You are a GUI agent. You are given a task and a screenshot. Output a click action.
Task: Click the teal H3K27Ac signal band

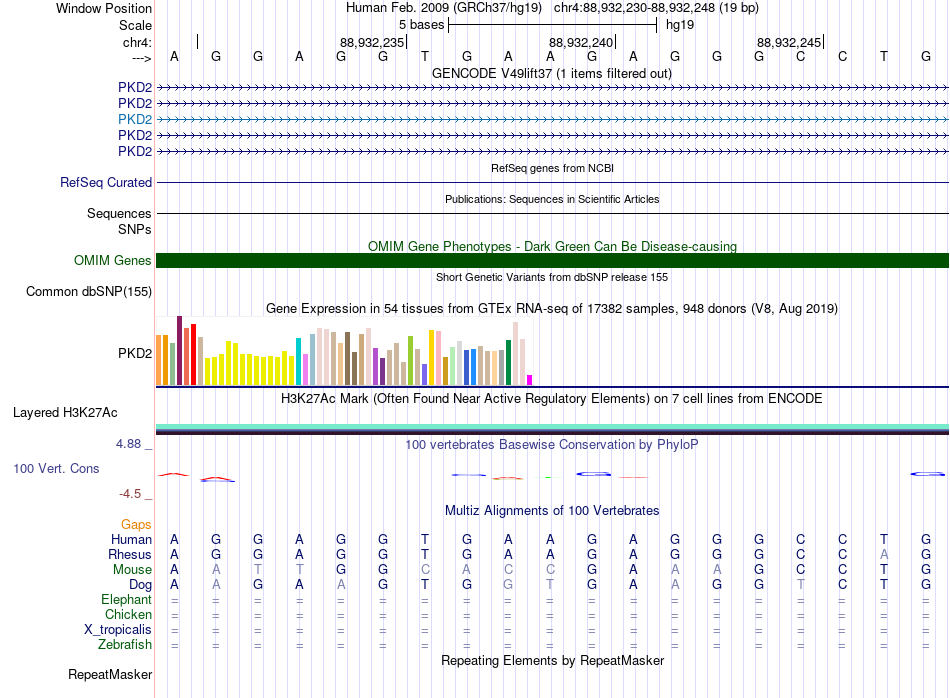552,427
